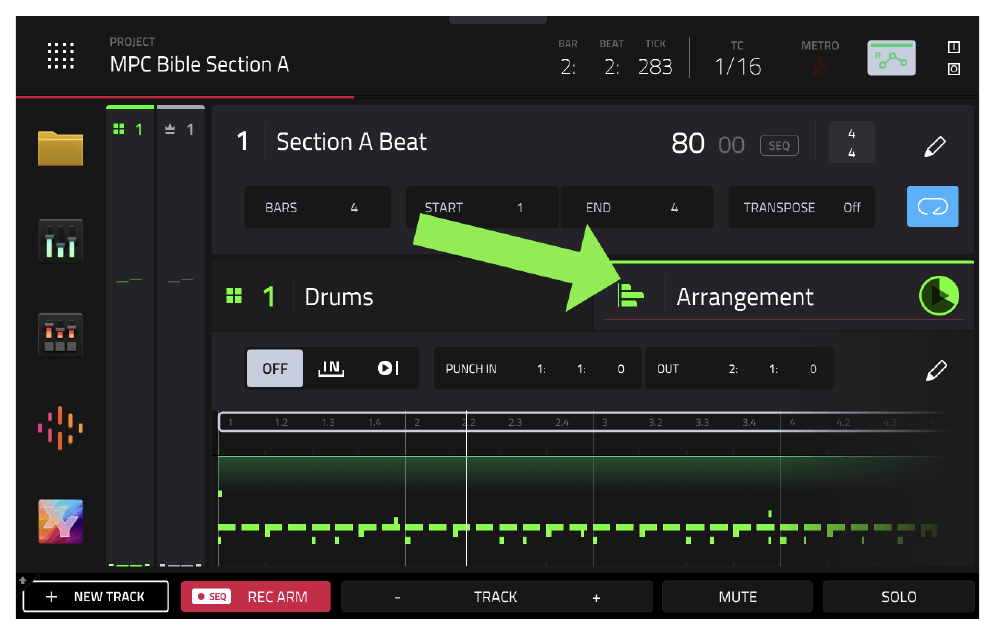Open the Arrangement view tab
Screen dimensions: 996x636
click(x=744, y=297)
